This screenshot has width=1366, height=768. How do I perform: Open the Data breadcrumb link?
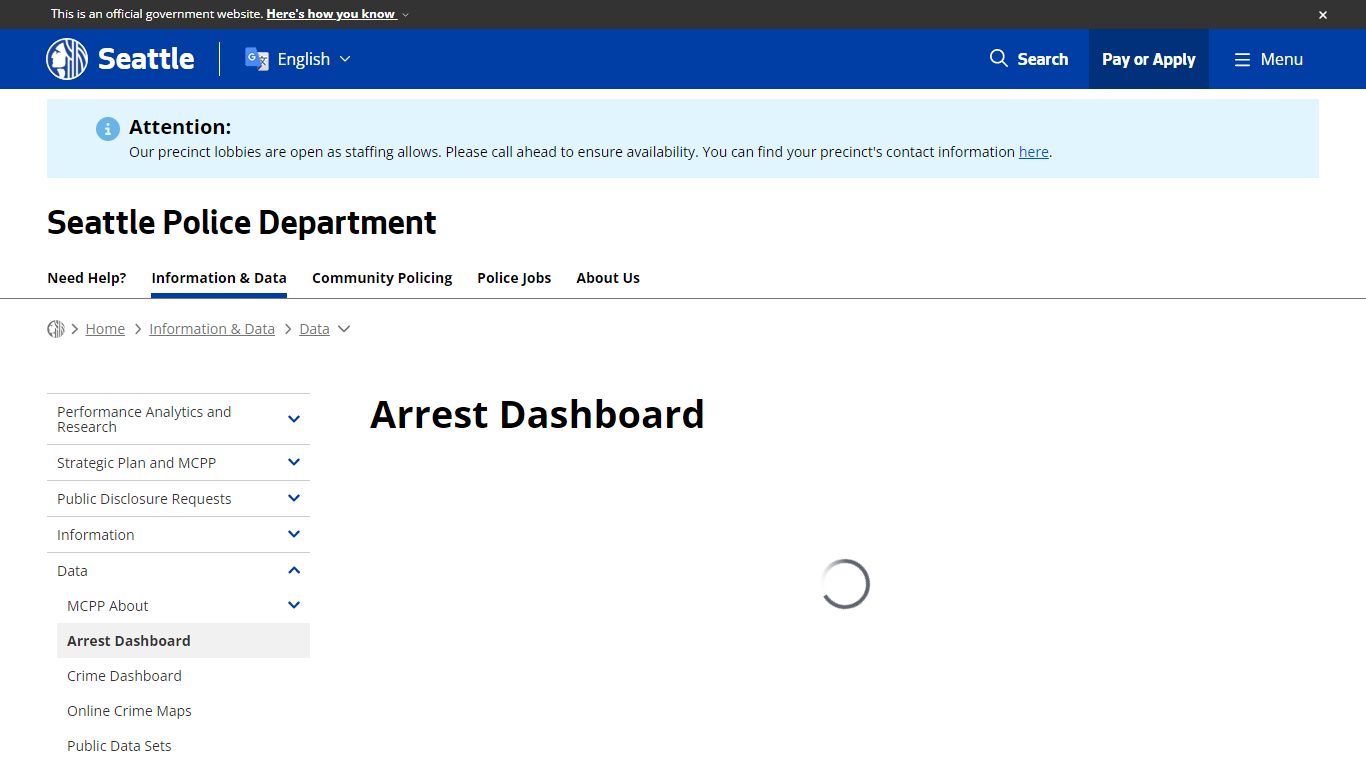click(314, 329)
